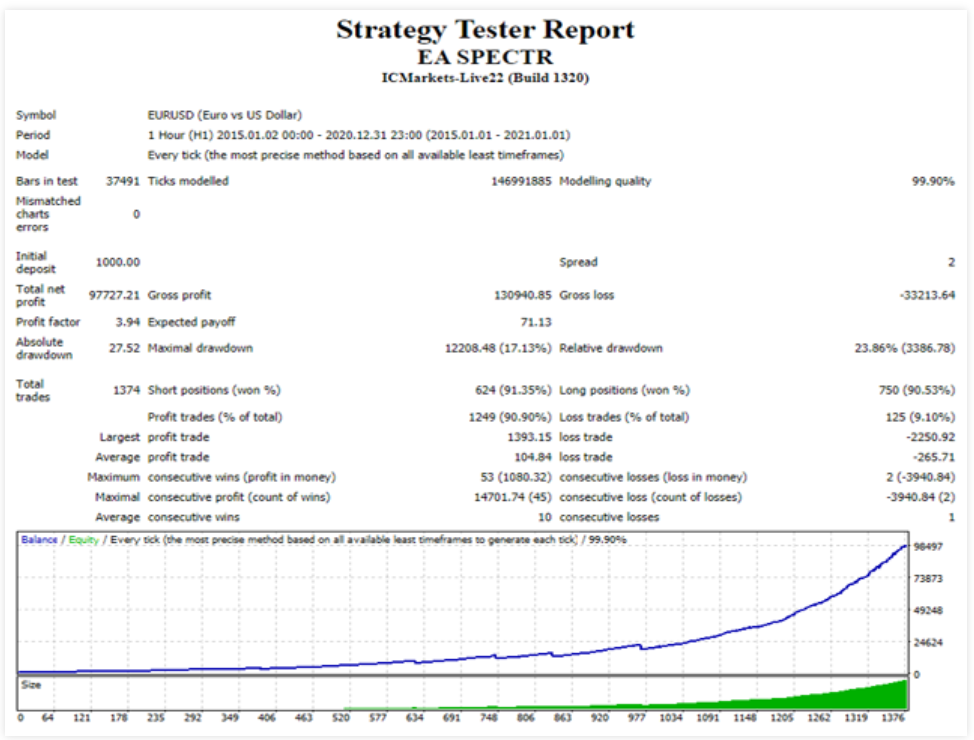The width and height of the screenshot is (974, 740).
Task: Click Largest profit trade value 1393.15
Action: pyautogui.click(x=529, y=437)
